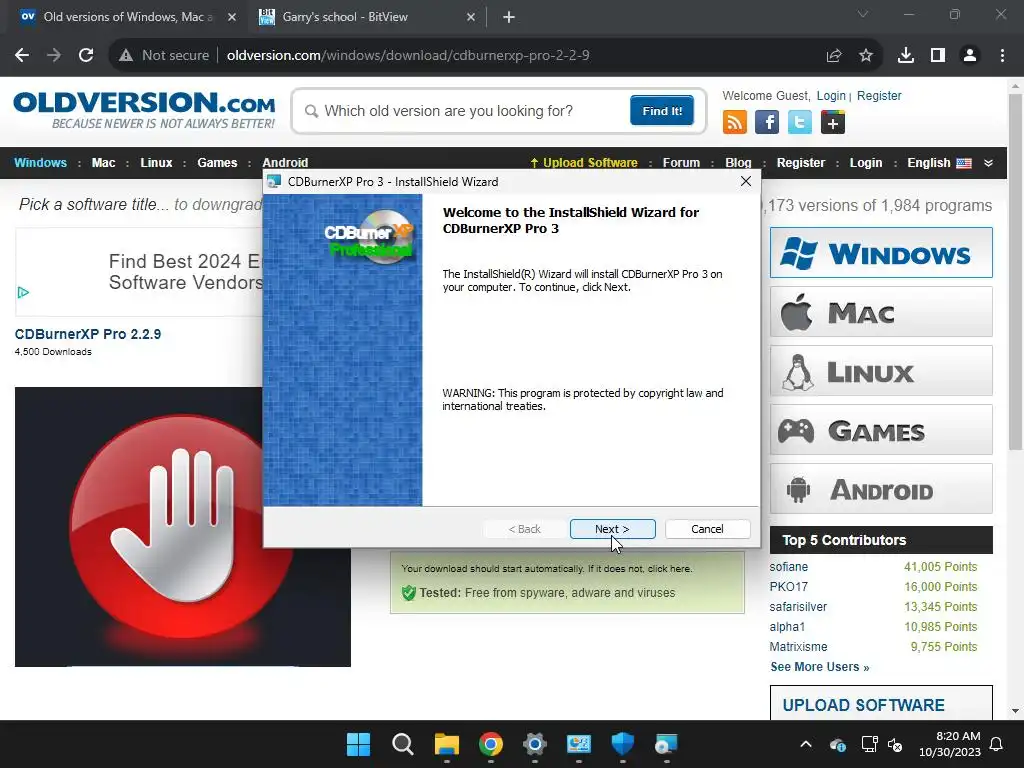
Task: Open the Windows Start menu
Action: point(358,744)
